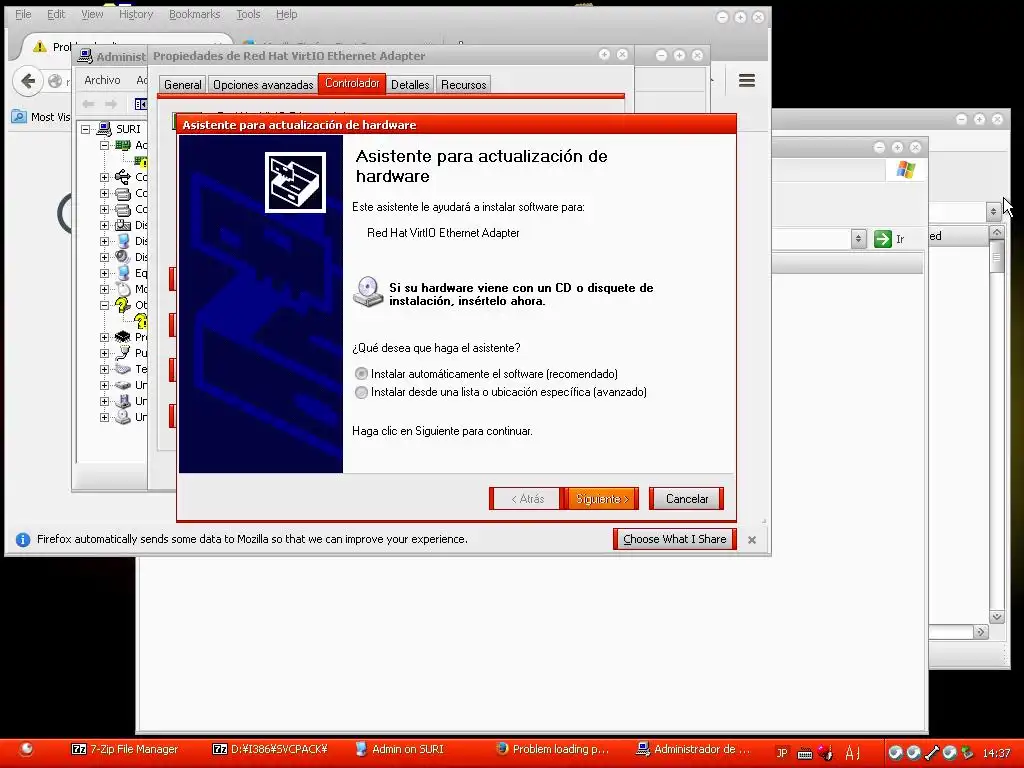Viewport: 1024px width, 768px height.
Task: Click the globe site identity icon in Firefox
Action: (56, 81)
